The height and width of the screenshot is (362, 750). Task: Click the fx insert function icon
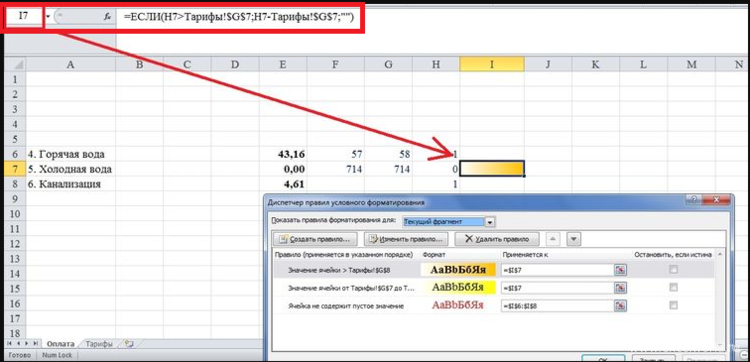(108, 16)
